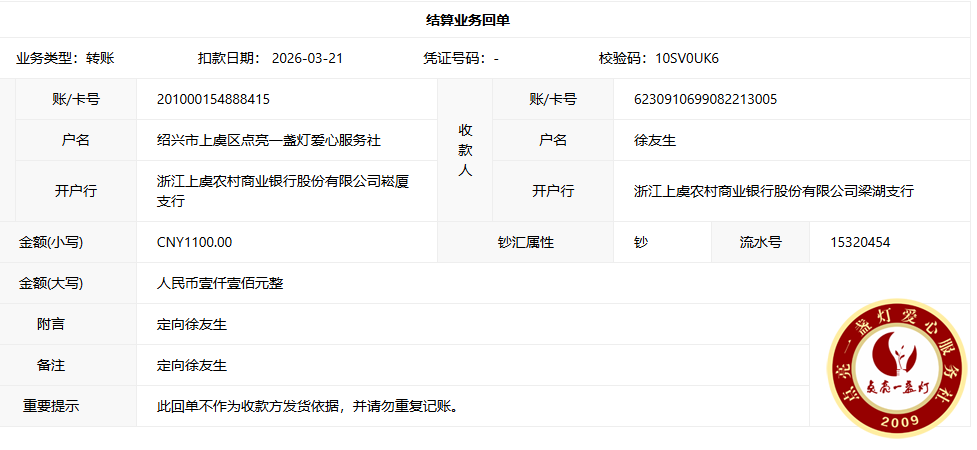
Task: Click payer name 绍兴市上虞区点亮一盏灯爱心服务社
Action: (269, 140)
